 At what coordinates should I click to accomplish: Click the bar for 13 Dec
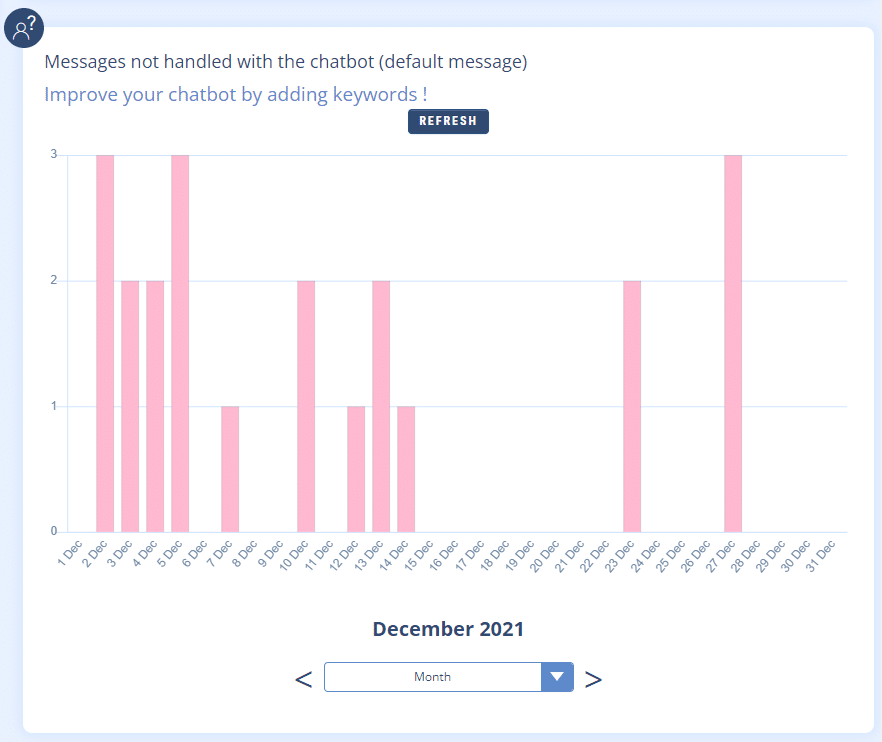coord(381,406)
